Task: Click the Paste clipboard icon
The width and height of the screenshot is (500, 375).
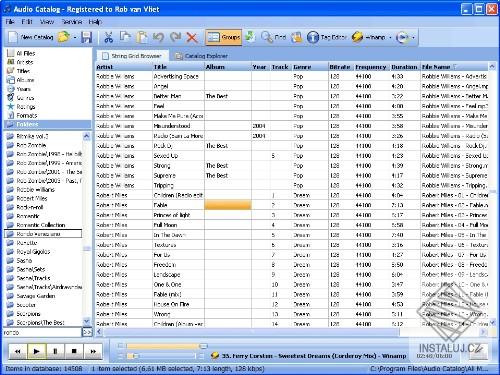Action: click(x=142, y=37)
